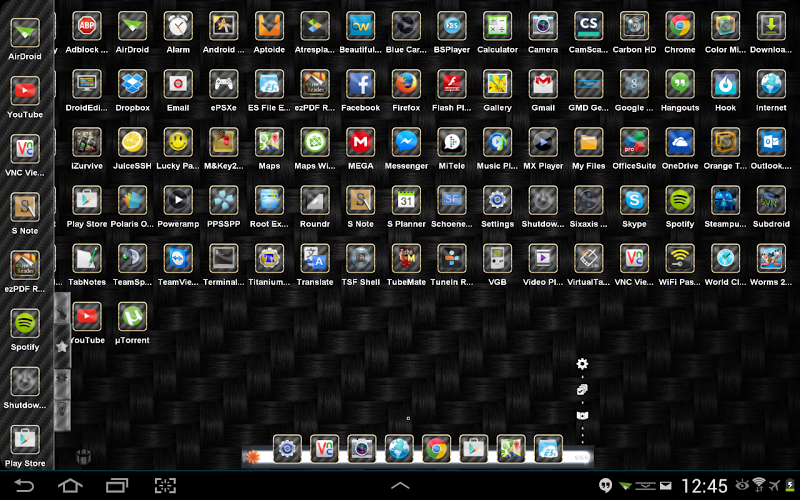Select the lightbulb tab on side panel
The image size is (800, 500).
(x=62, y=411)
